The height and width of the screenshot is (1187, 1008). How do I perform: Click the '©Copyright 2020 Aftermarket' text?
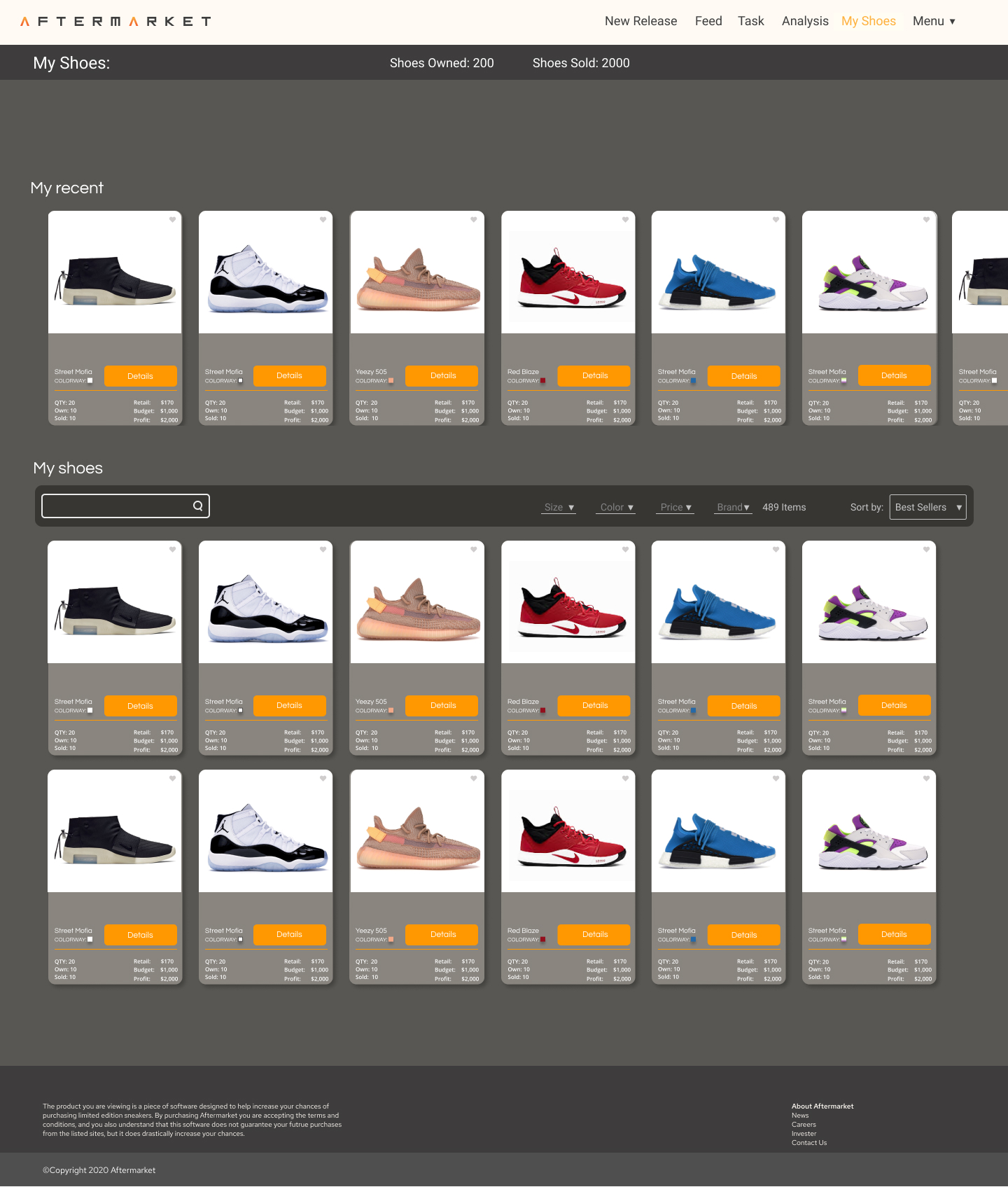[99, 1170]
